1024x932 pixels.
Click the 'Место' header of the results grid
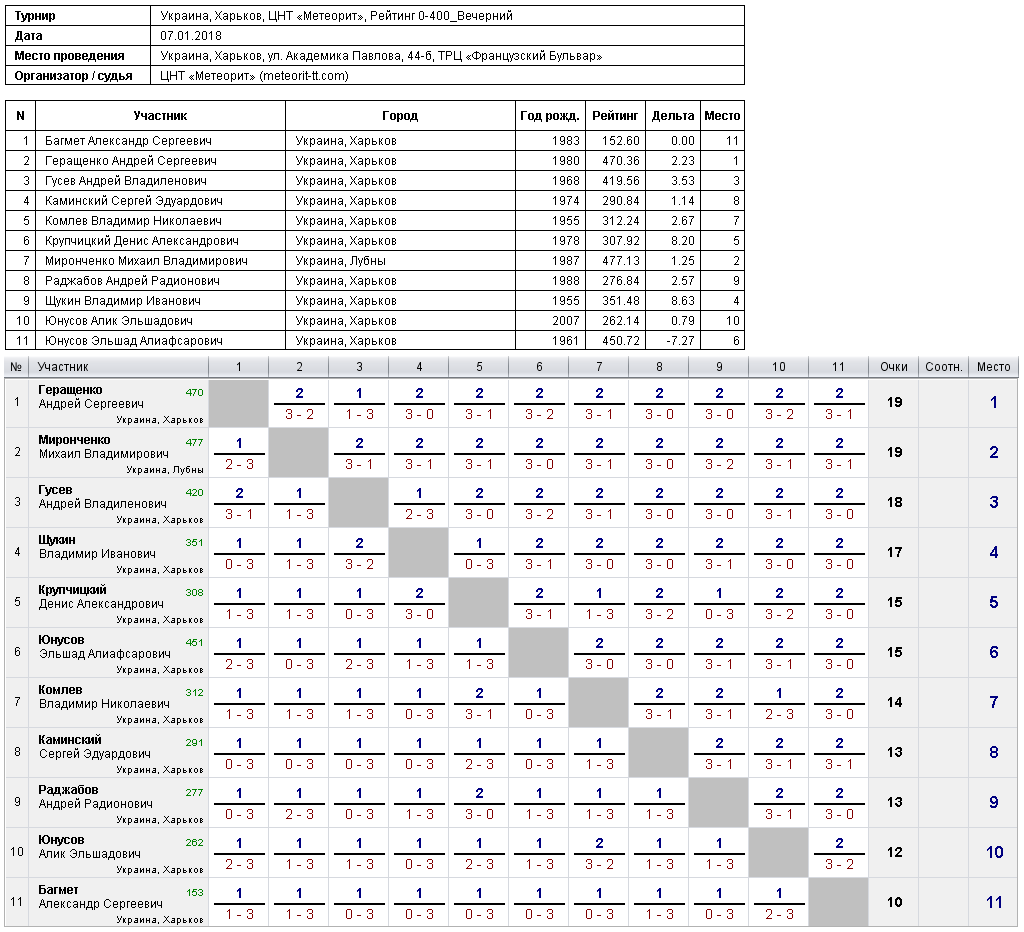click(x=993, y=367)
